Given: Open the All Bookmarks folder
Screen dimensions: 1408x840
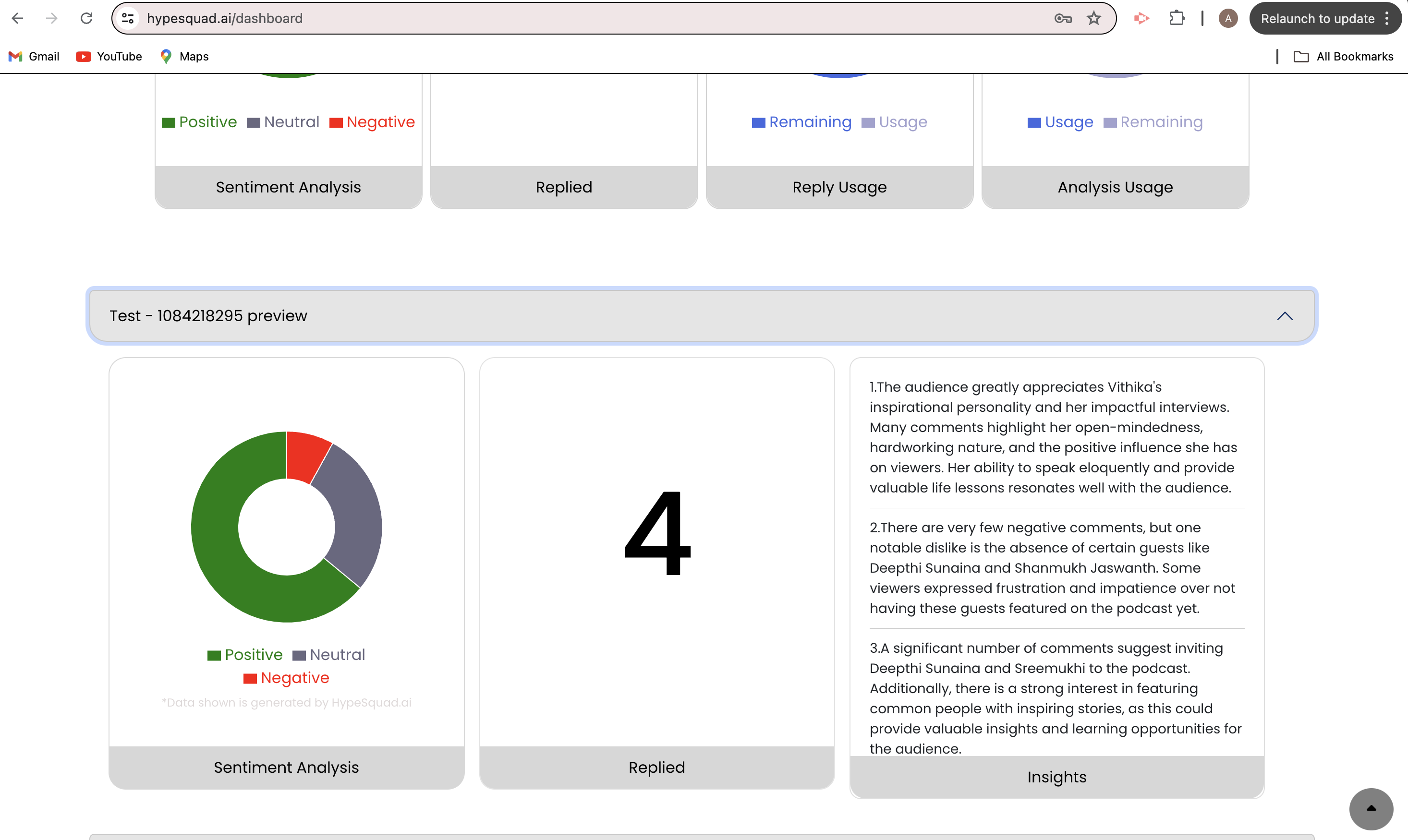Looking at the screenshot, I should coord(1344,57).
